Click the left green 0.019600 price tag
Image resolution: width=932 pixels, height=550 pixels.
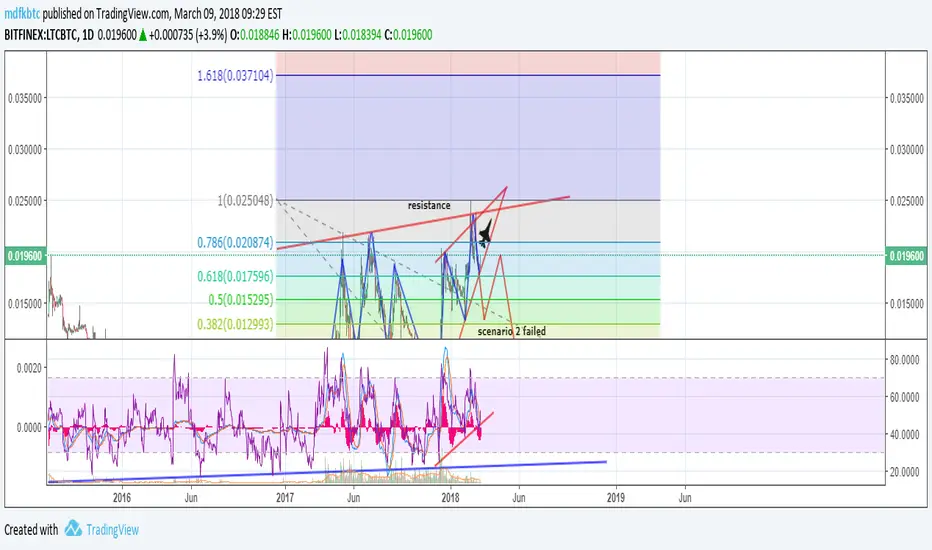[26, 256]
